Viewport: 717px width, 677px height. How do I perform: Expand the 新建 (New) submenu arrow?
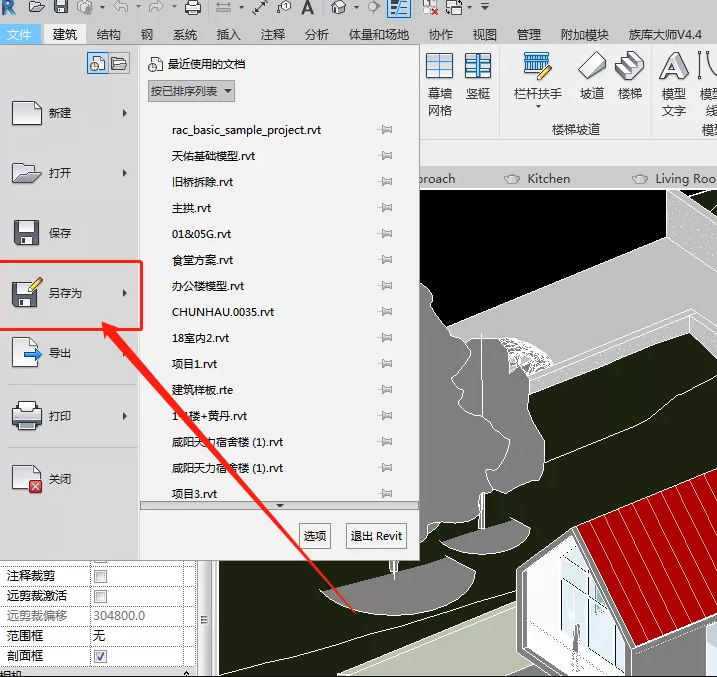coord(125,113)
